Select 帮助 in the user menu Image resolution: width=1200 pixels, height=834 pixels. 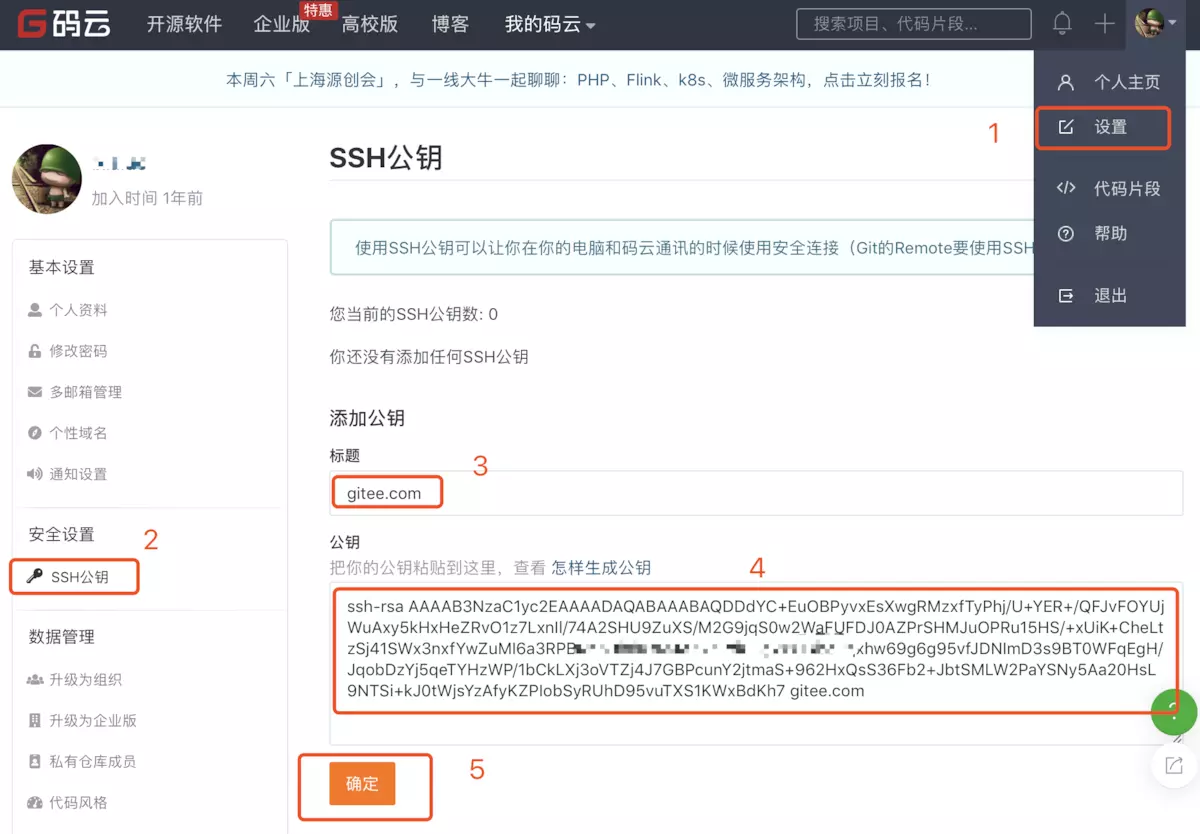coord(1110,233)
